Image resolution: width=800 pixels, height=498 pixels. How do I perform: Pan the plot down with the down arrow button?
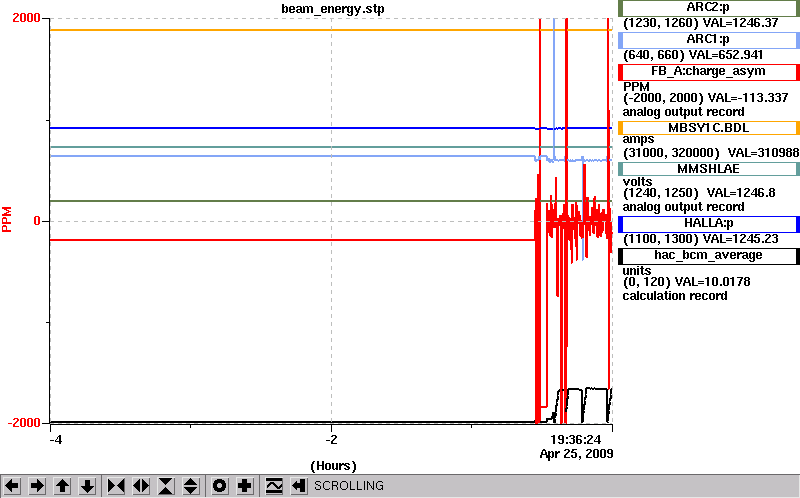click(87, 486)
